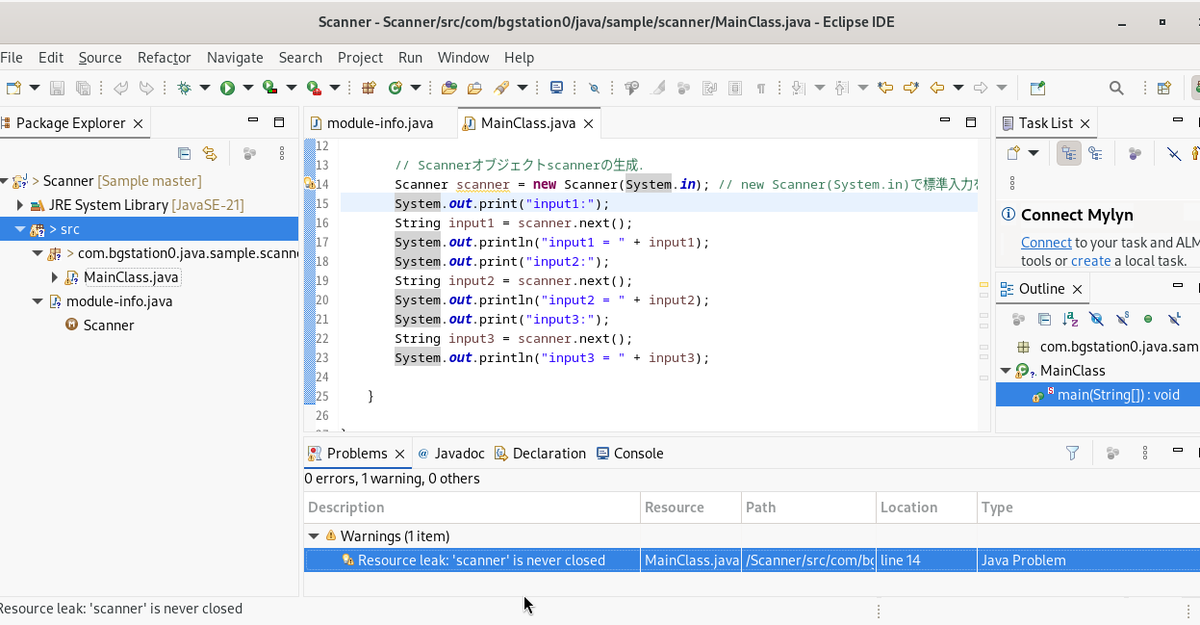Image resolution: width=1200 pixels, height=625 pixels.
Task: Collapse Warnings (1 item) group
Action: point(314,536)
